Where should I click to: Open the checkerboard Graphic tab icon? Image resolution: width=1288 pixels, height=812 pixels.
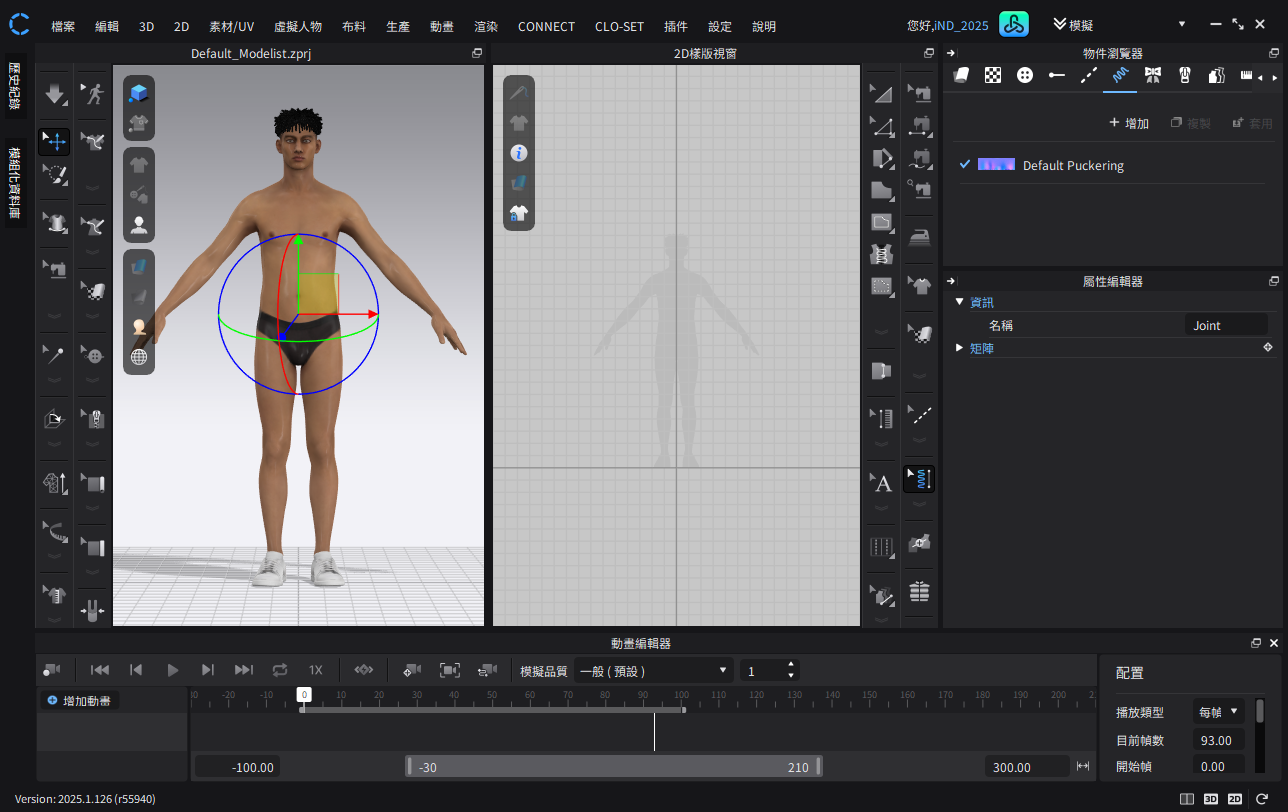993,75
